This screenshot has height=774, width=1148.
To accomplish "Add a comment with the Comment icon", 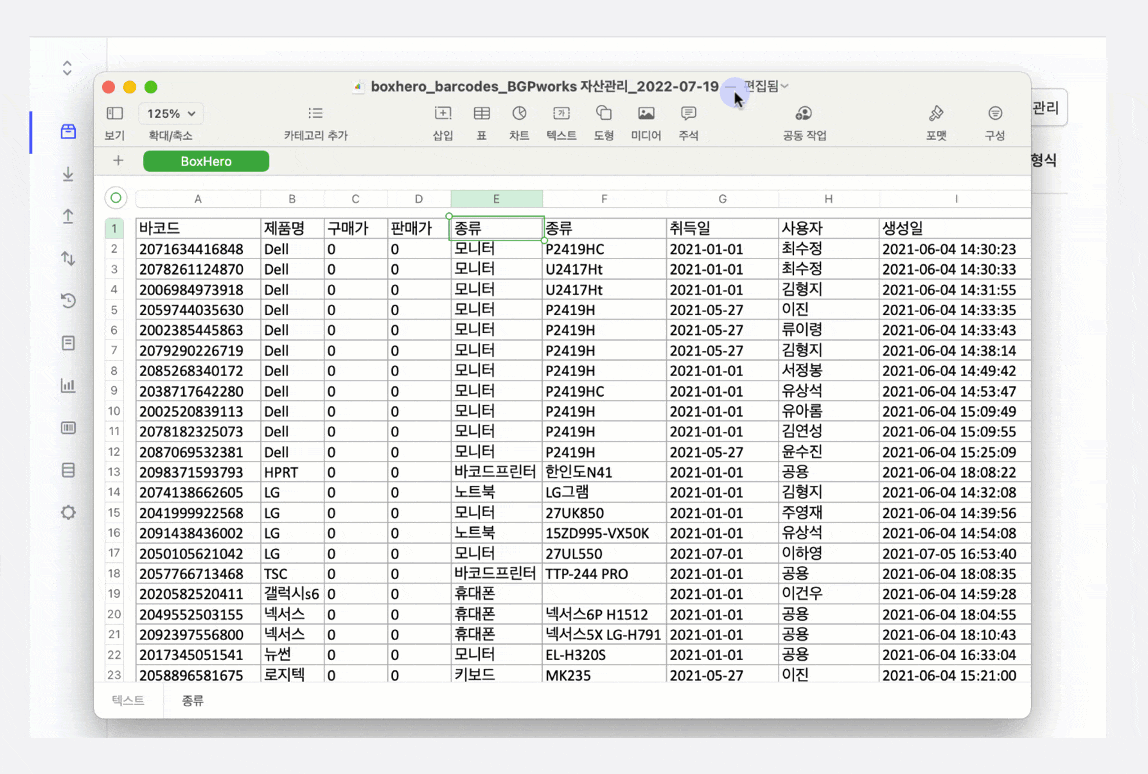I will [x=688, y=113].
